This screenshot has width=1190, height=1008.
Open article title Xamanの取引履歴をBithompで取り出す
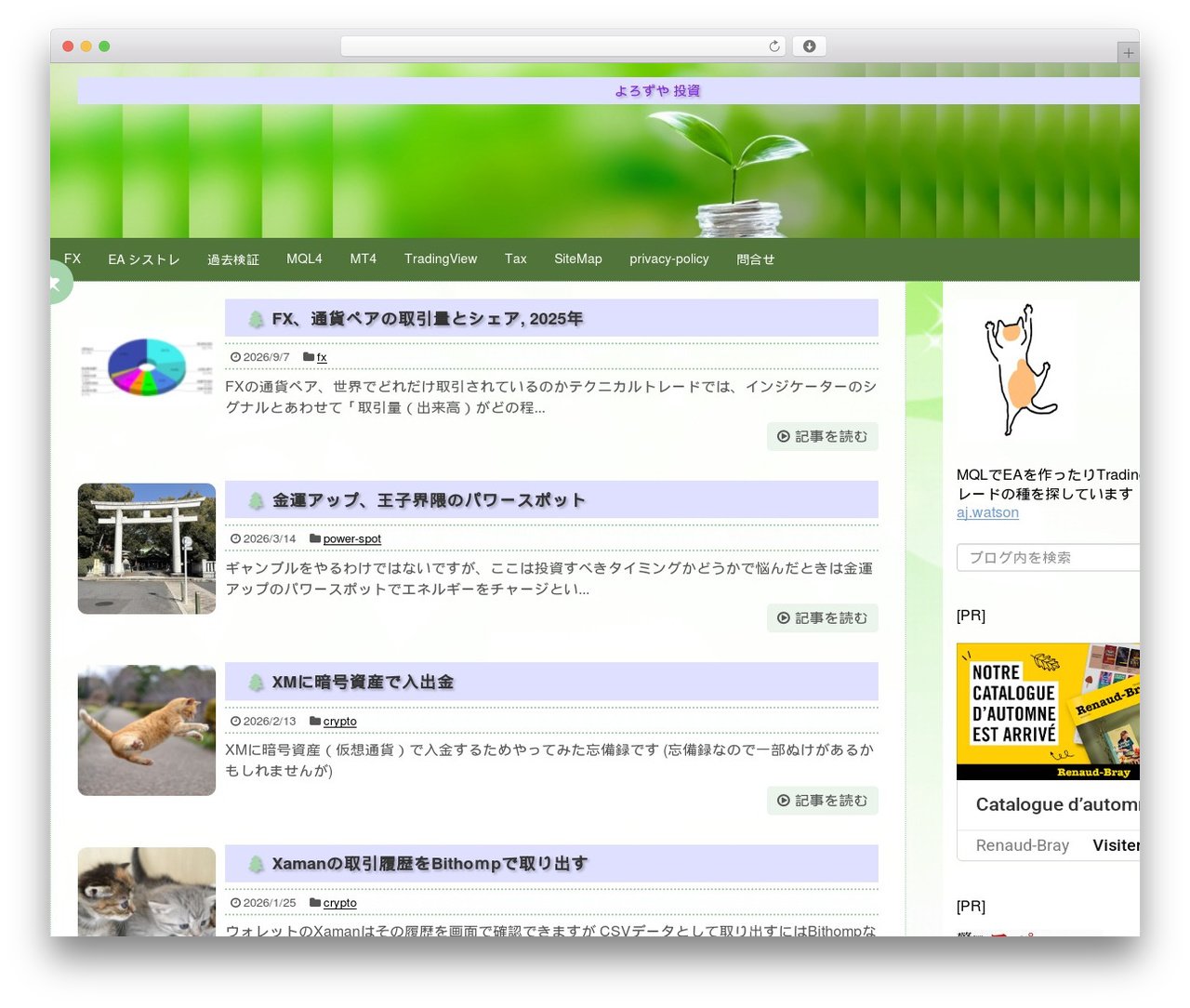tap(430, 864)
